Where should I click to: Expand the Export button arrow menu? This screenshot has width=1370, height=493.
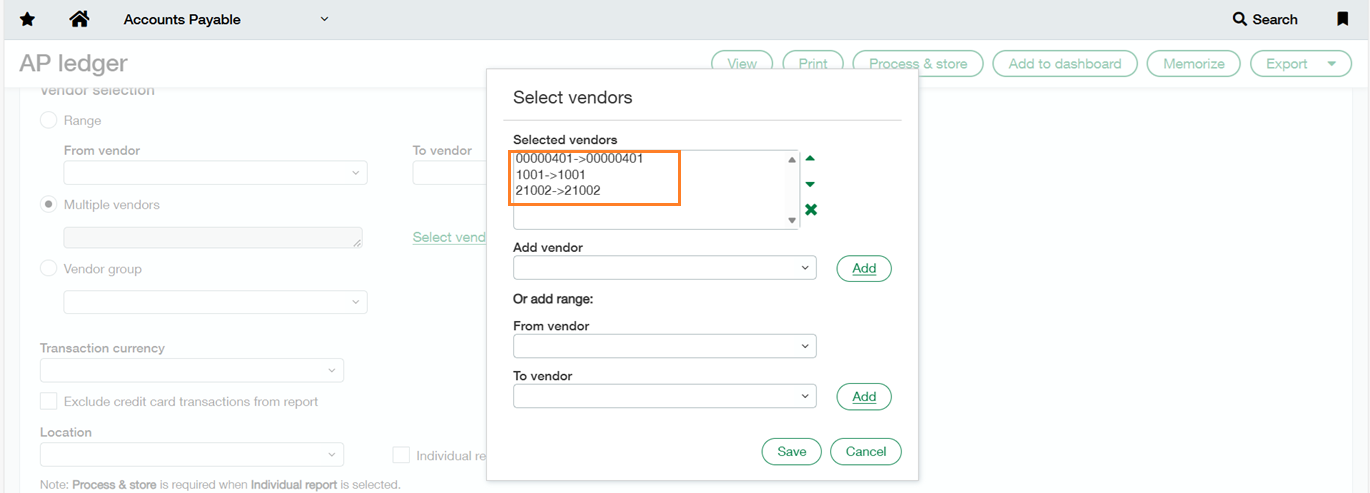pyautogui.click(x=1331, y=63)
